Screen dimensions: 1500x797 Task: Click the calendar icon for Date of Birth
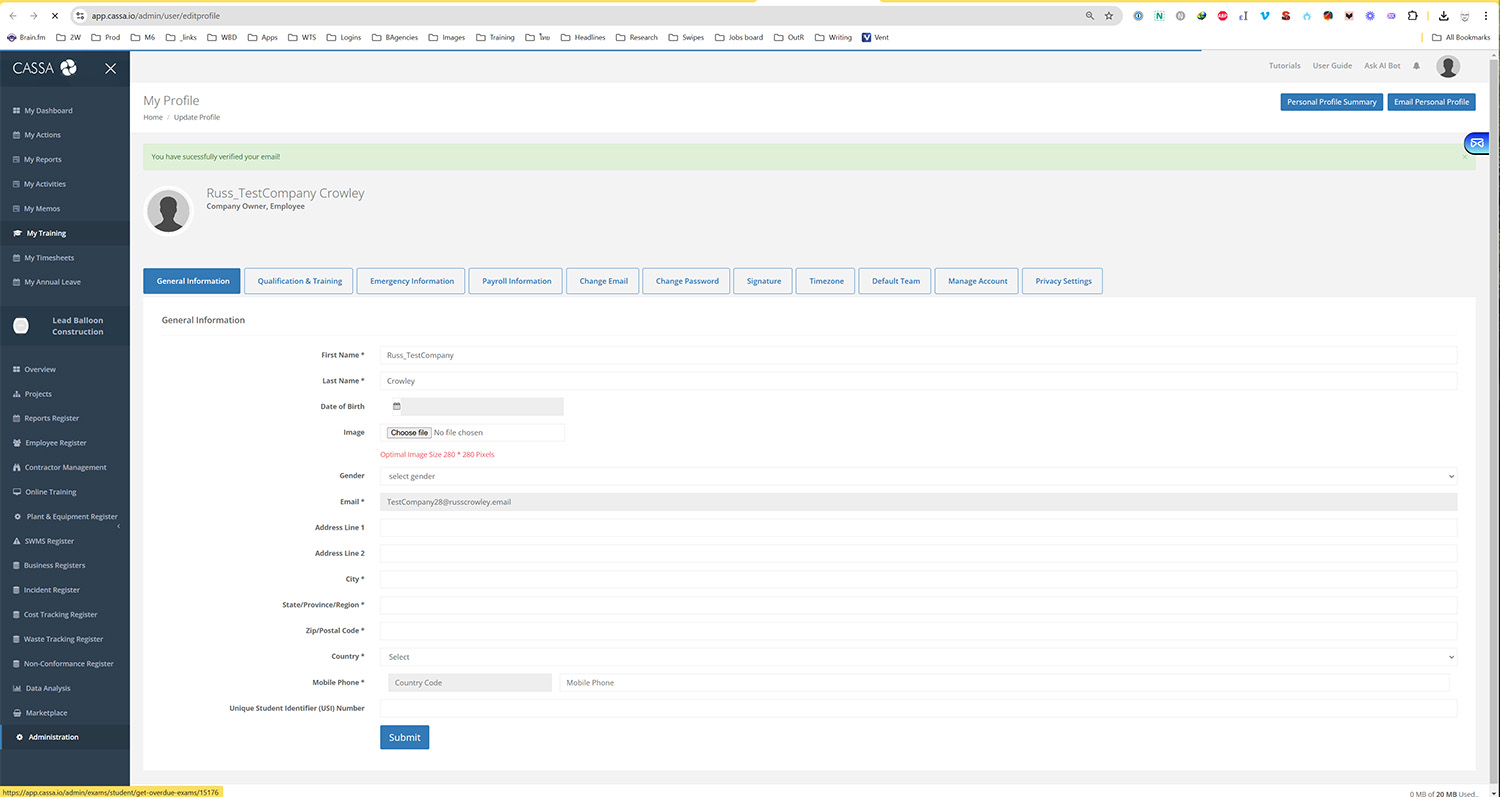(396, 407)
